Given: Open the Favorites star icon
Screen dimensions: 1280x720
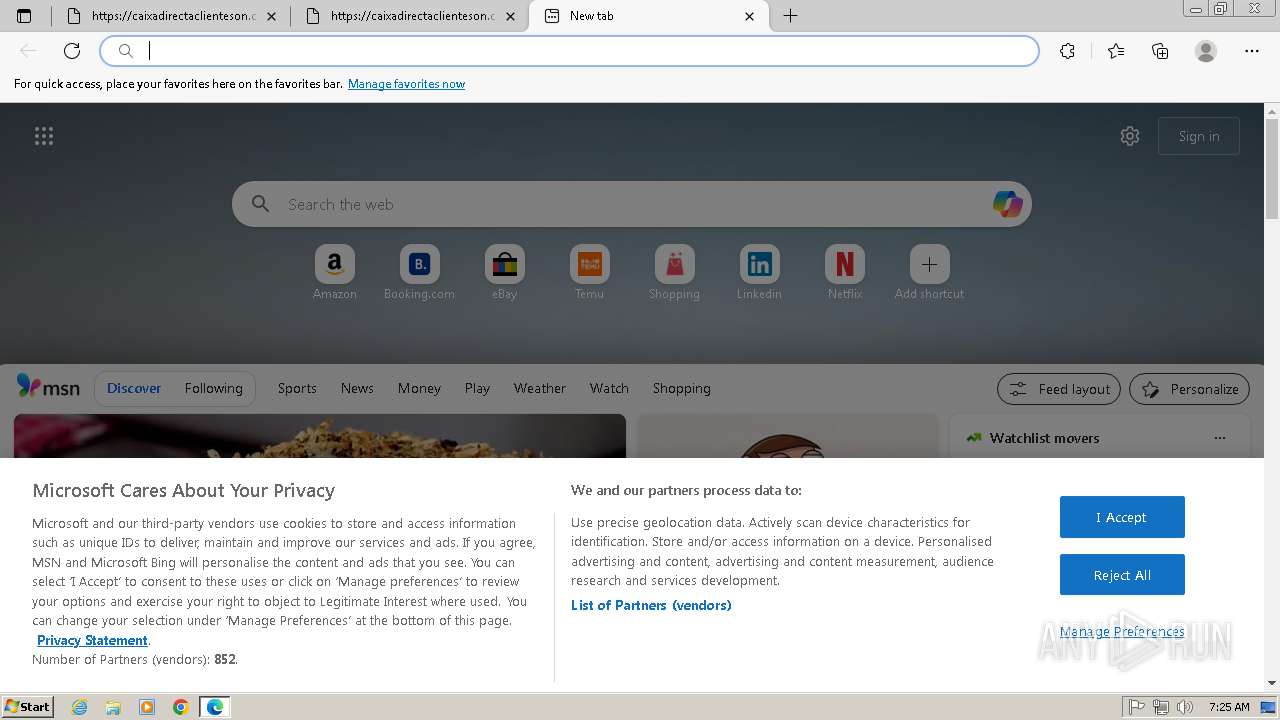Looking at the screenshot, I should click(x=1116, y=51).
